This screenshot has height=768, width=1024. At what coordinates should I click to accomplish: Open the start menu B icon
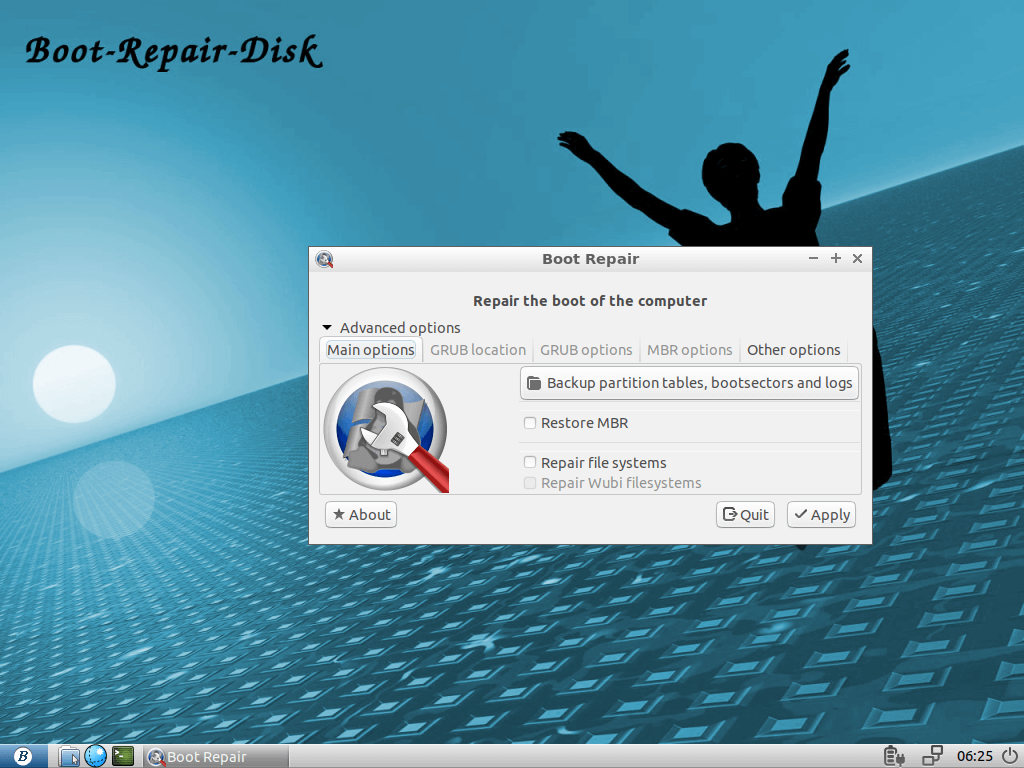23,756
